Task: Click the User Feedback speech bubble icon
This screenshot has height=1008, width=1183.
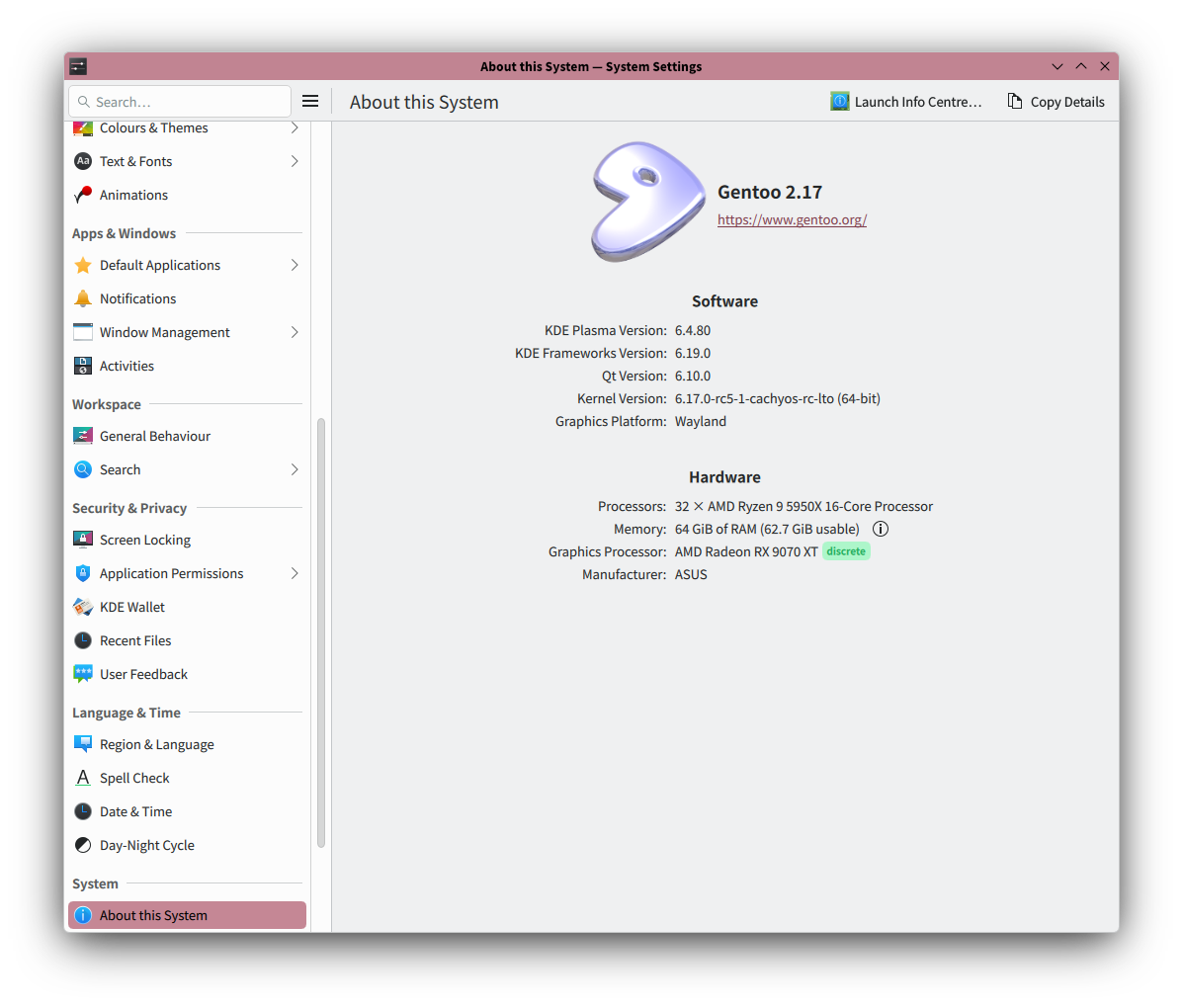Action: 83,674
